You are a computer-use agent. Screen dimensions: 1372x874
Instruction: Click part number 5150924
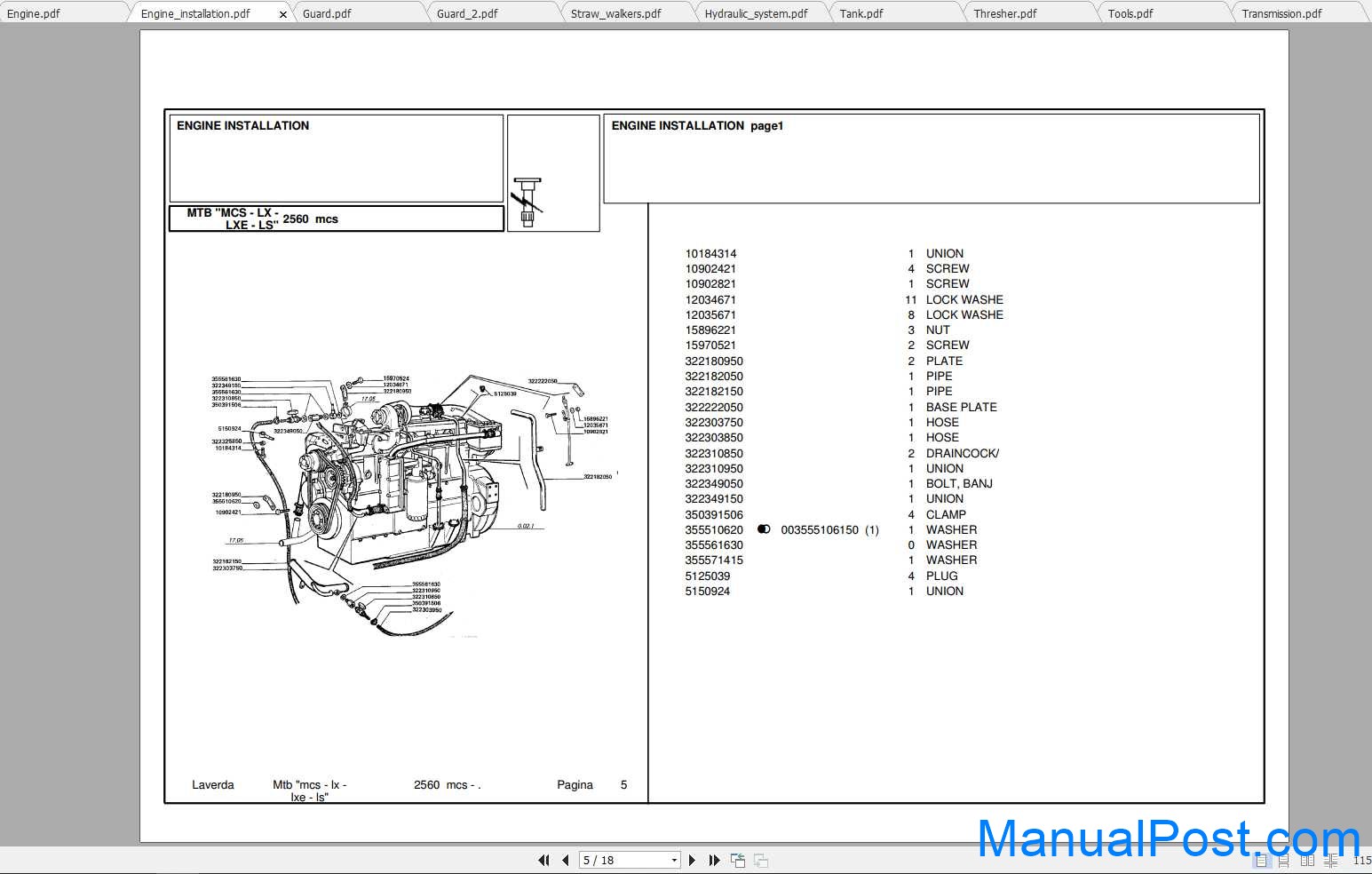pos(708,591)
